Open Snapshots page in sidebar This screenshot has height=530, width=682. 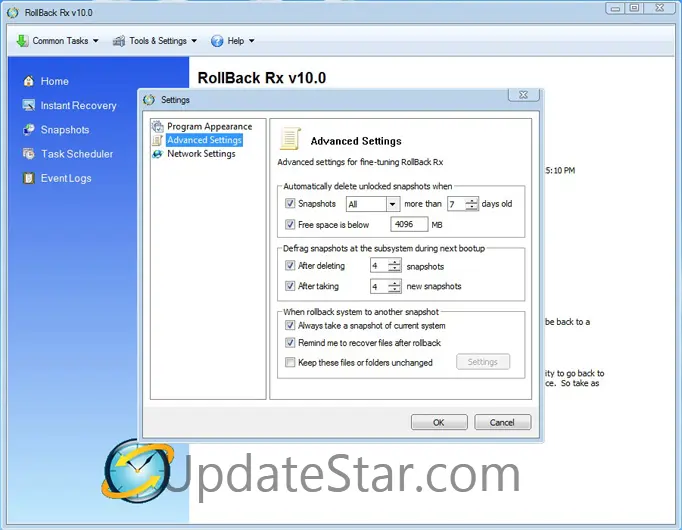click(x=65, y=130)
